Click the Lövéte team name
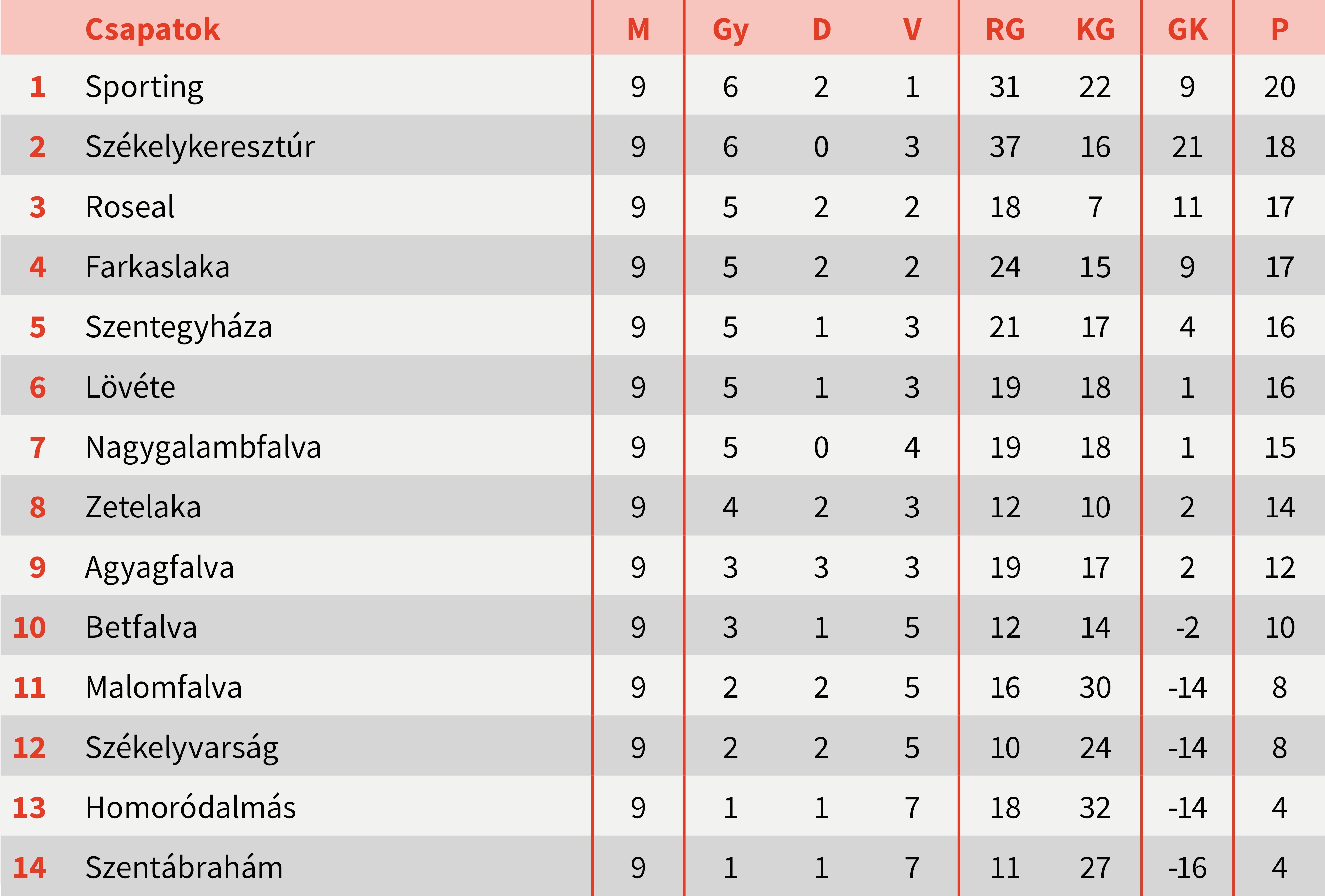 [x=130, y=387]
